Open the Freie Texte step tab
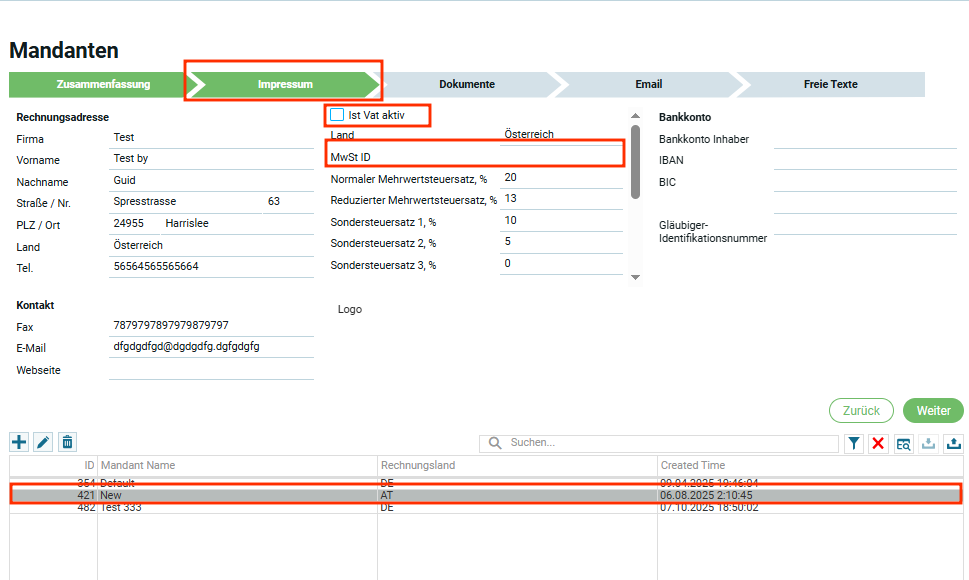 (x=830, y=85)
